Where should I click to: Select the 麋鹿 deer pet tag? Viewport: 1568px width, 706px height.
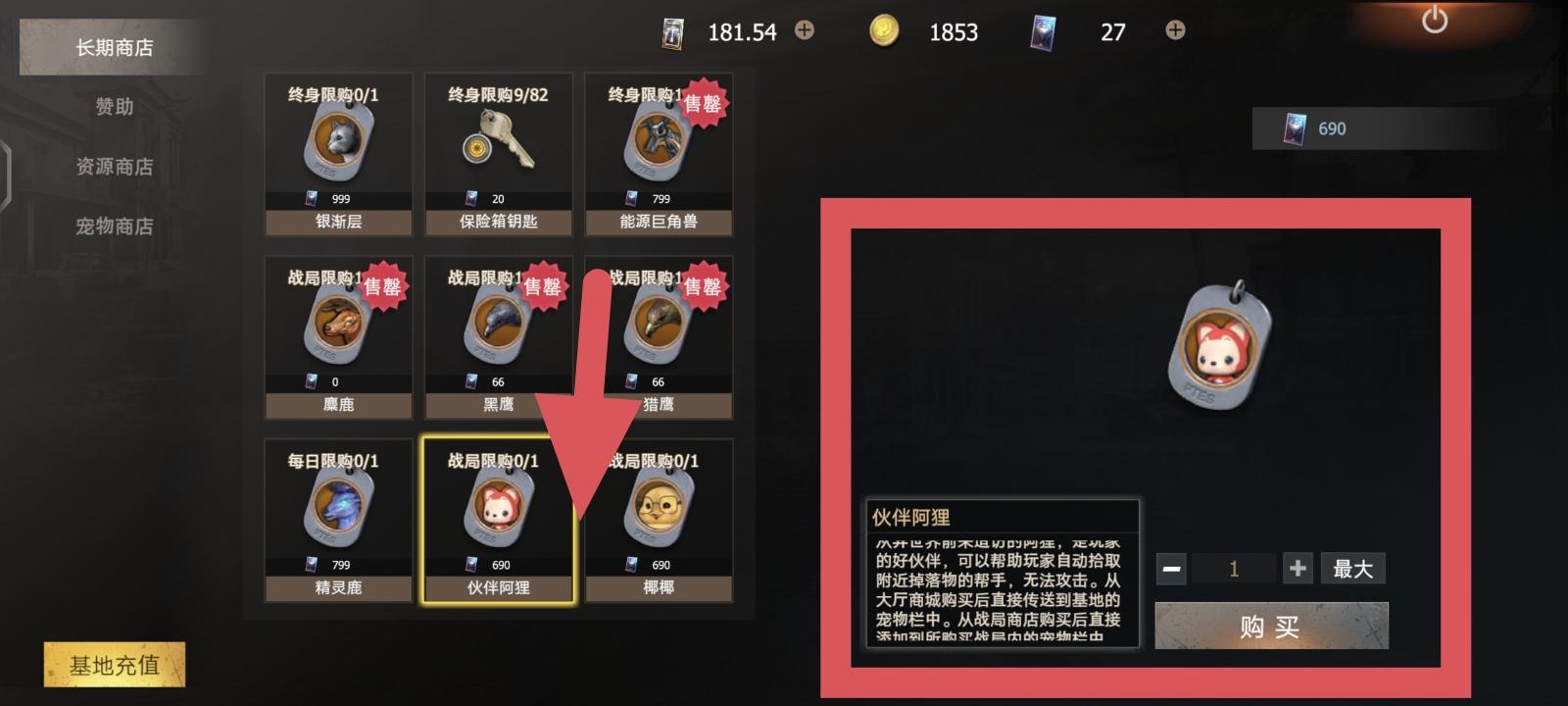338,338
